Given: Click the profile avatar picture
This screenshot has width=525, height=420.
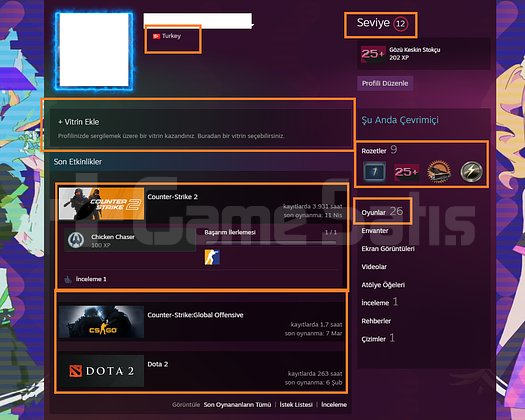Looking at the screenshot, I should click(x=94, y=50).
